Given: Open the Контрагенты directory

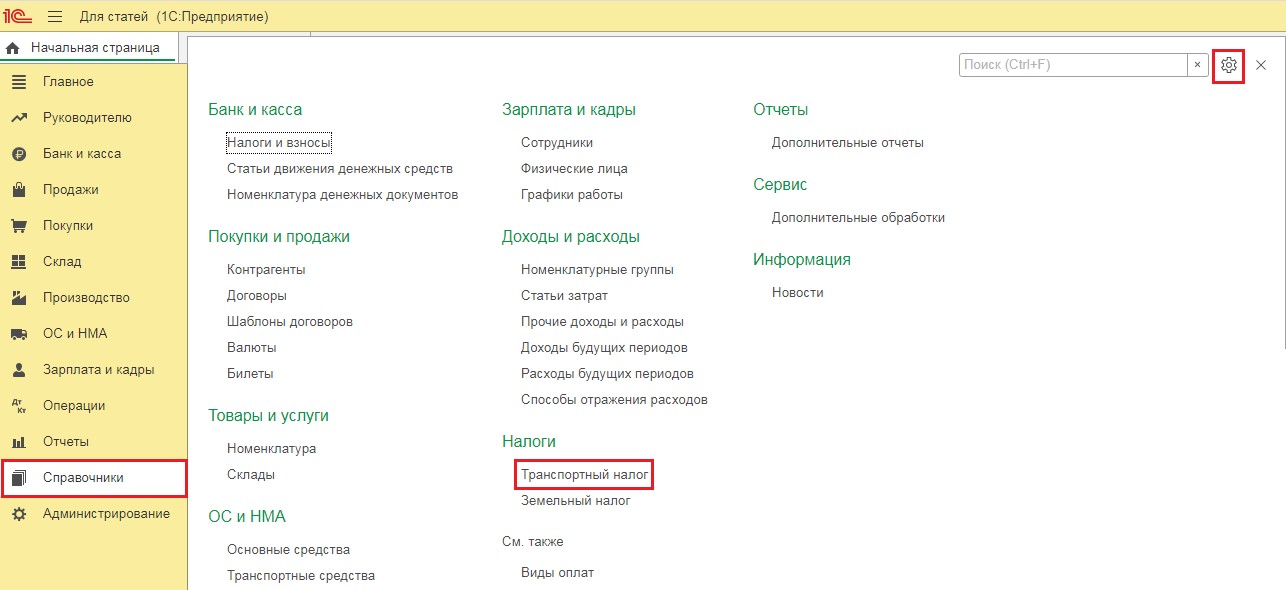Looking at the screenshot, I should 266,270.
